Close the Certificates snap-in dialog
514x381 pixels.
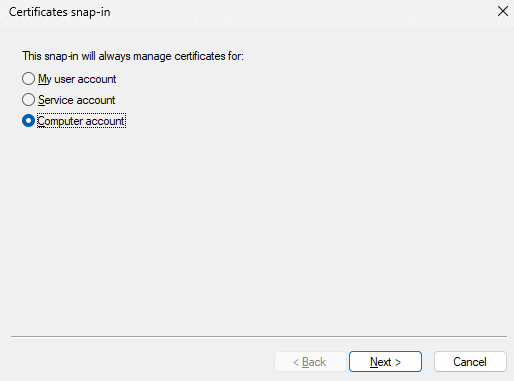tap(503, 12)
